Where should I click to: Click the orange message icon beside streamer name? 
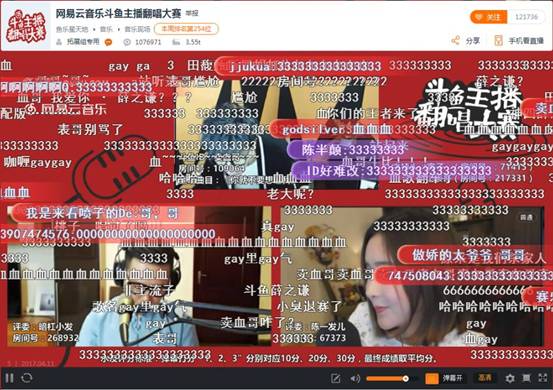[109, 42]
